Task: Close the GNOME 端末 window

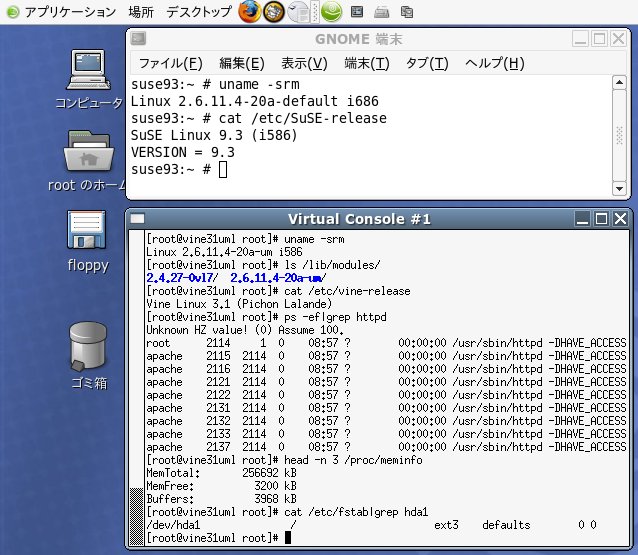Action: [x=618, y=39]
